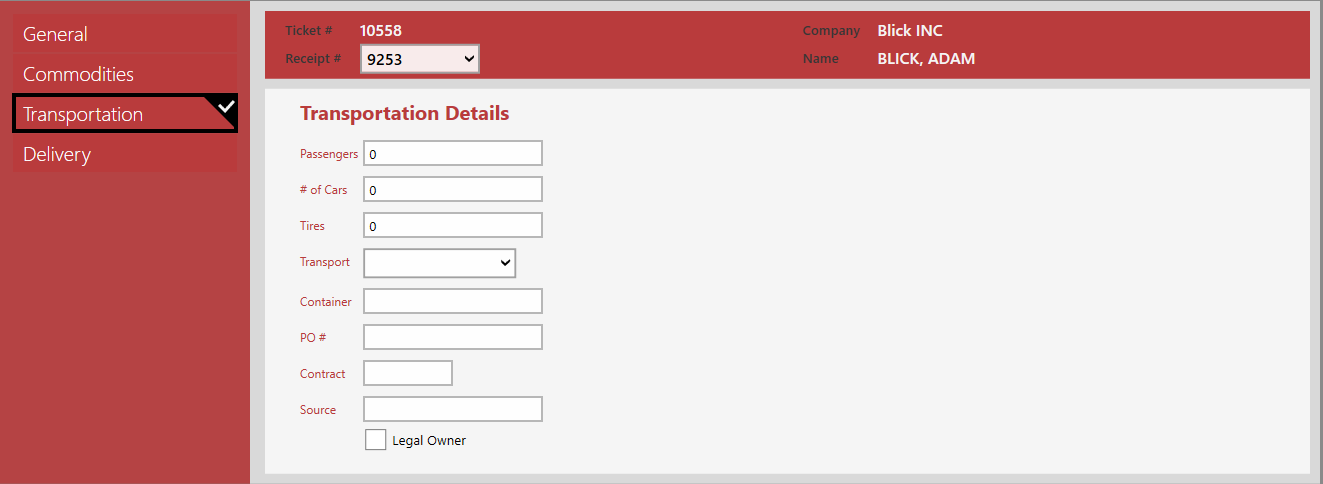Click the Company label

[831, 31]
